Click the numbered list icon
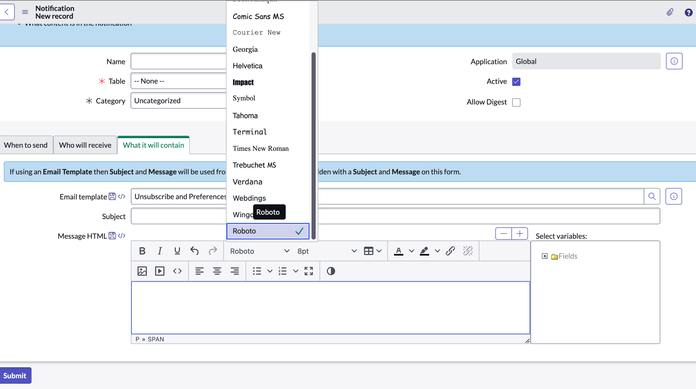696x389 pixels. [282, 271]
